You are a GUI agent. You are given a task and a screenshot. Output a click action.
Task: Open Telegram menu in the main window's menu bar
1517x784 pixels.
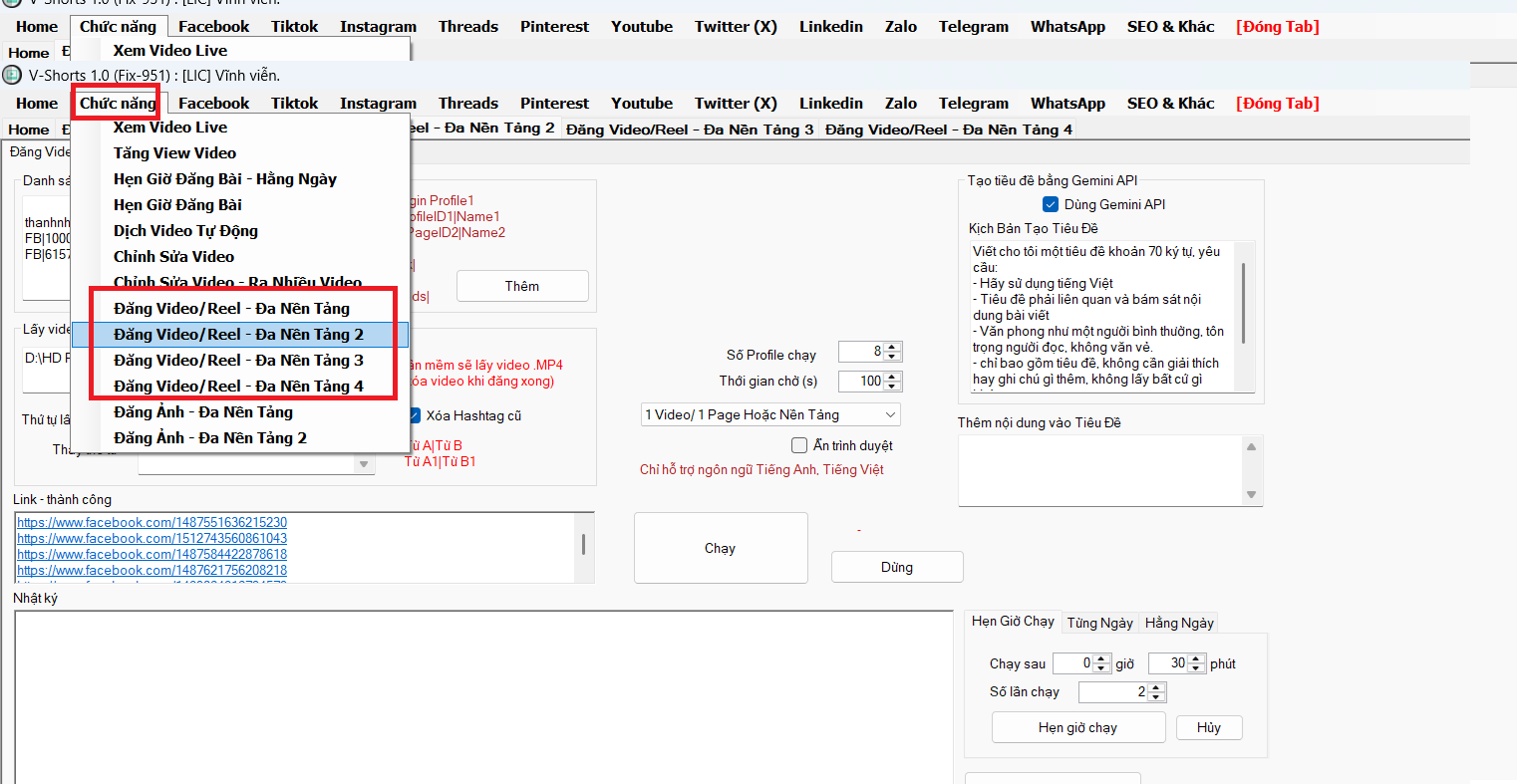974,104
